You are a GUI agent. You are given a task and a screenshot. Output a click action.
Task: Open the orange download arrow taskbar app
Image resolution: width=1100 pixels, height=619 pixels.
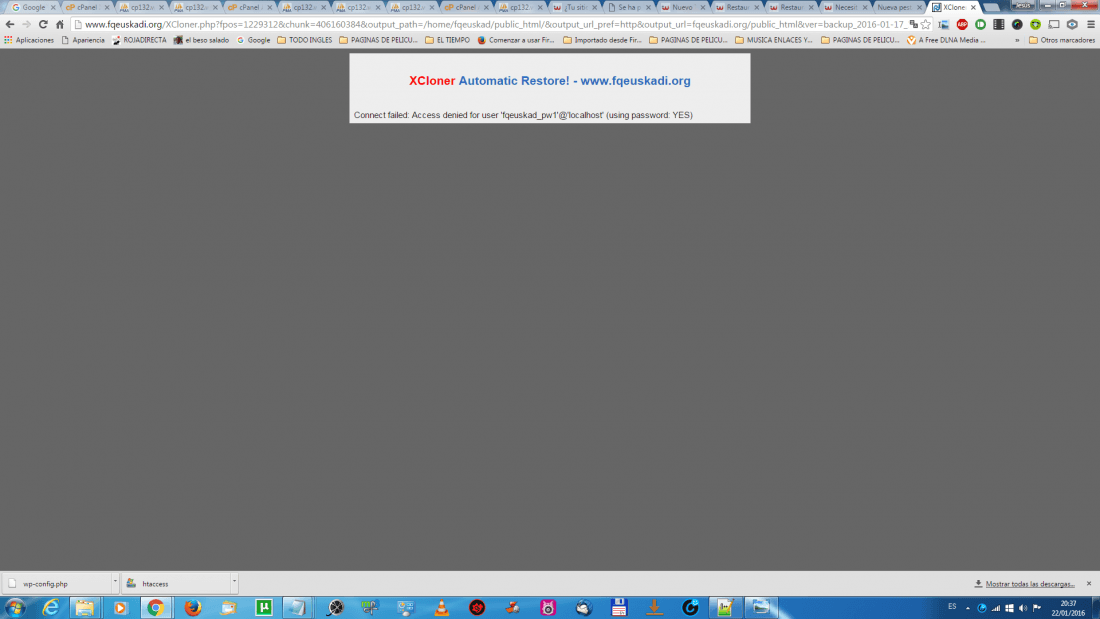tap(655, 608)
